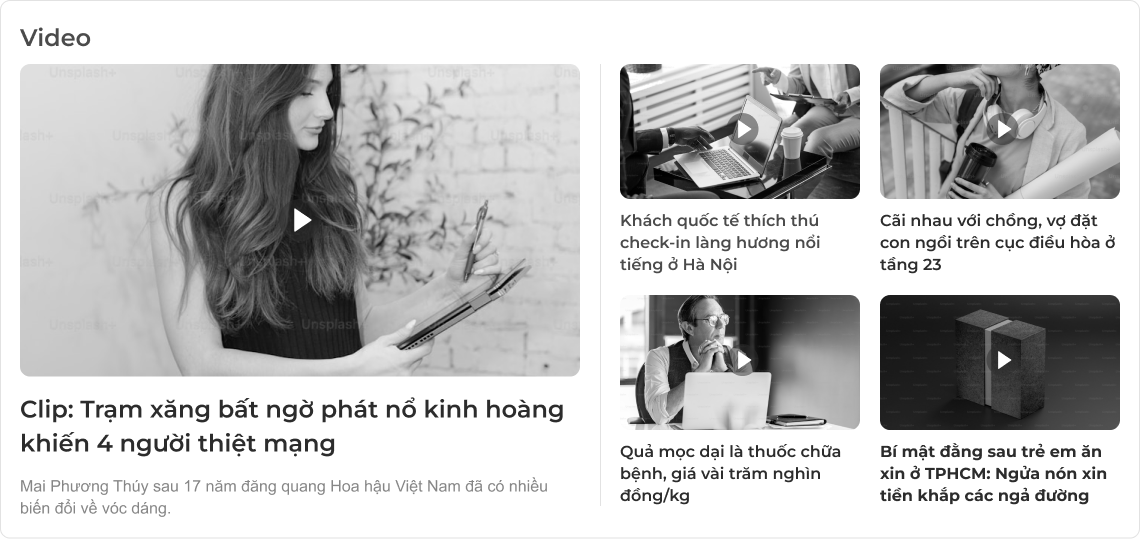Open article 'Khách quốc tế thích thú check-in'
Viewport: 1140px width, 539px height.
[x=720, y=242]
